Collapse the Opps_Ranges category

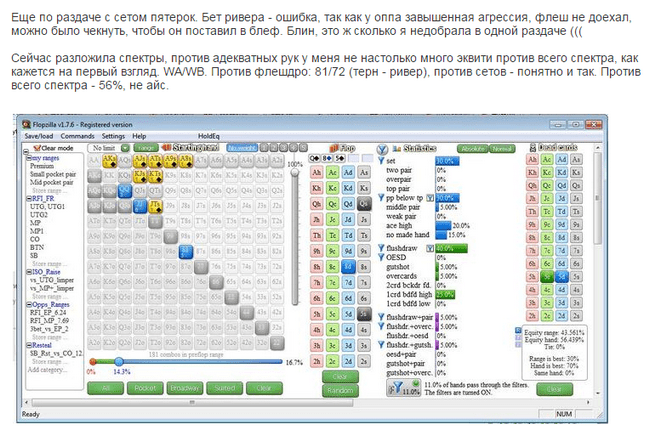29,304
